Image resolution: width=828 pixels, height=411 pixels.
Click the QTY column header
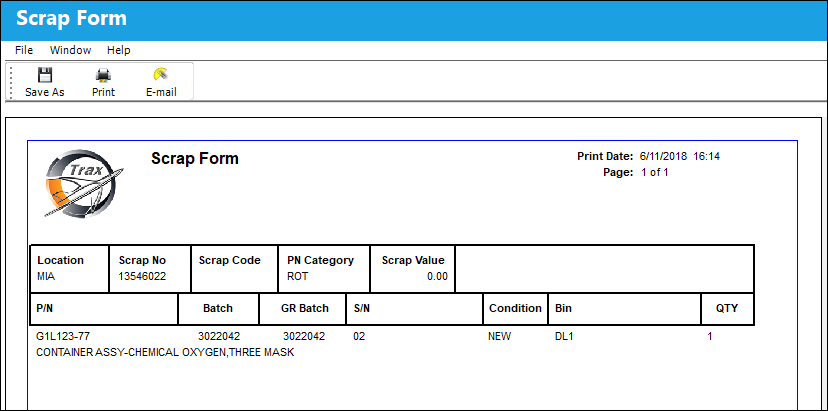727,308
